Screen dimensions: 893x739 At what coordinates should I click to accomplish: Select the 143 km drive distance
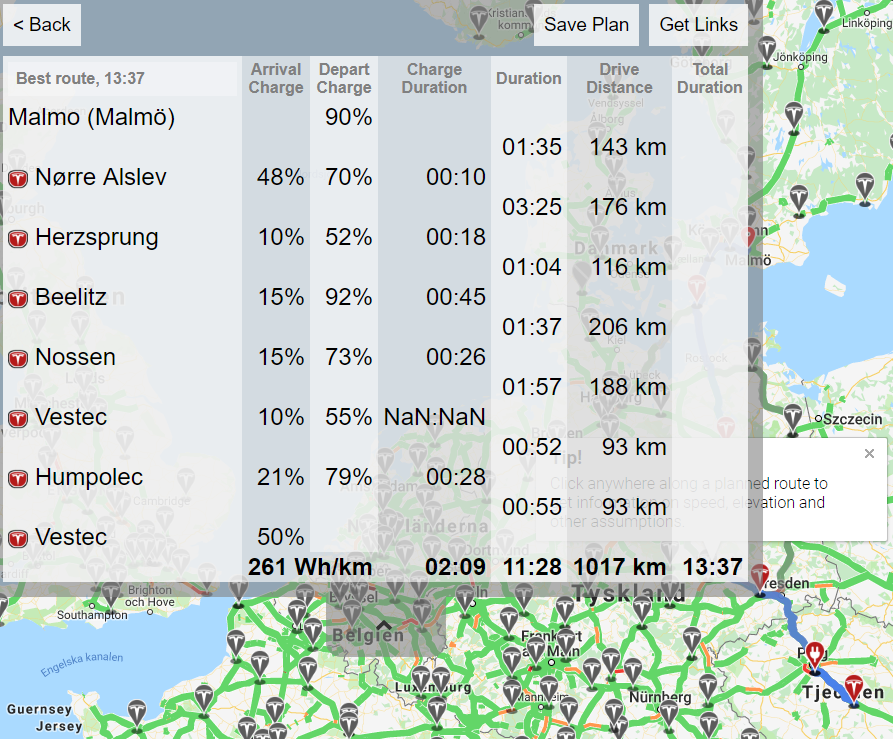(x=628, y=147)
